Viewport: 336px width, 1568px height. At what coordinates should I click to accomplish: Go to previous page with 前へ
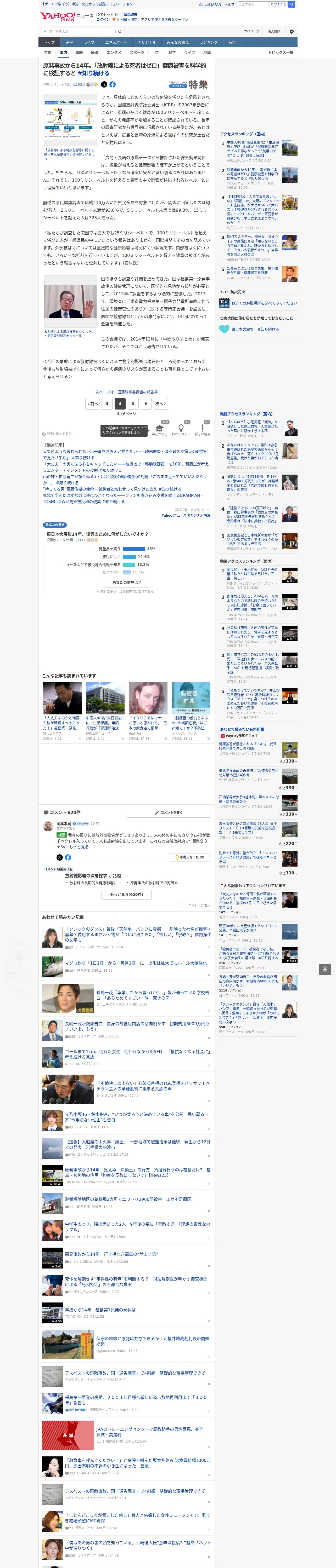click(93, 403)
